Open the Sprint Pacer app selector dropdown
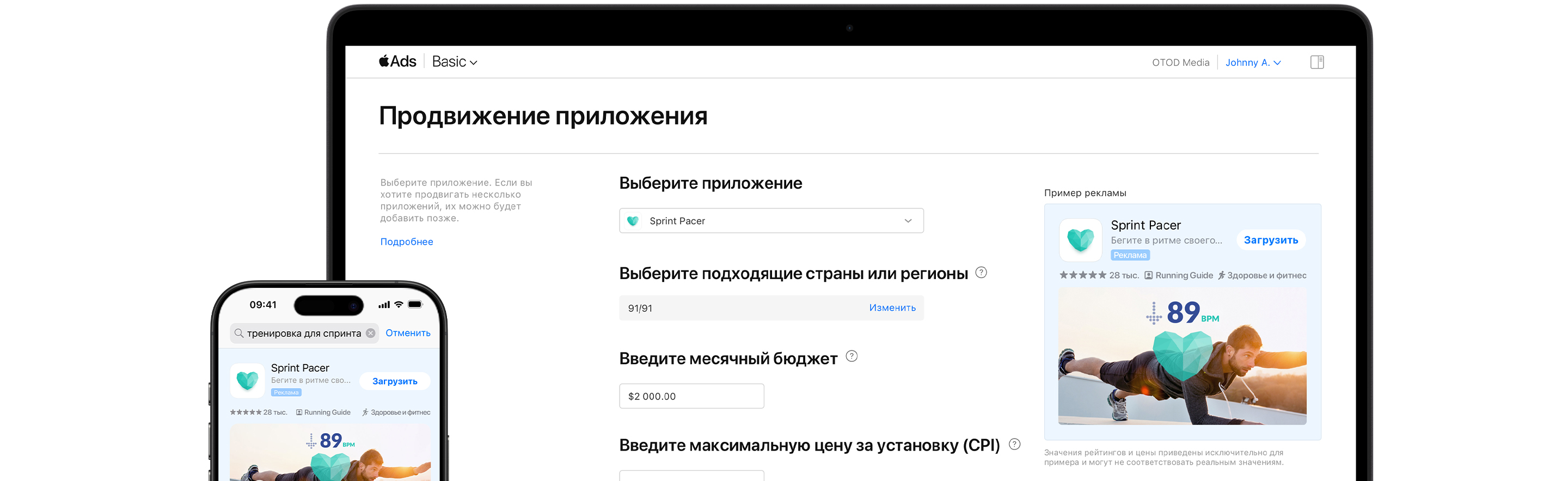This screenshot has width=1568, height=481. [x=770, y=221]
